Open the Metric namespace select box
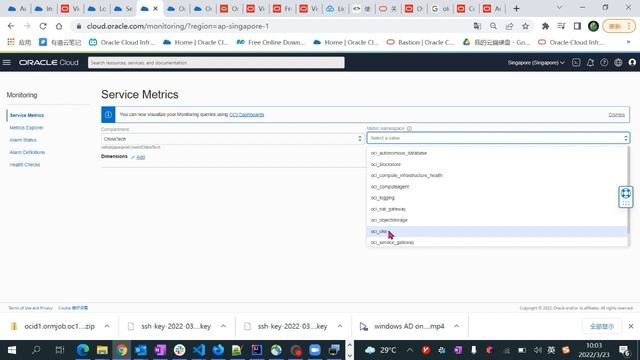 tap(498, 138)
